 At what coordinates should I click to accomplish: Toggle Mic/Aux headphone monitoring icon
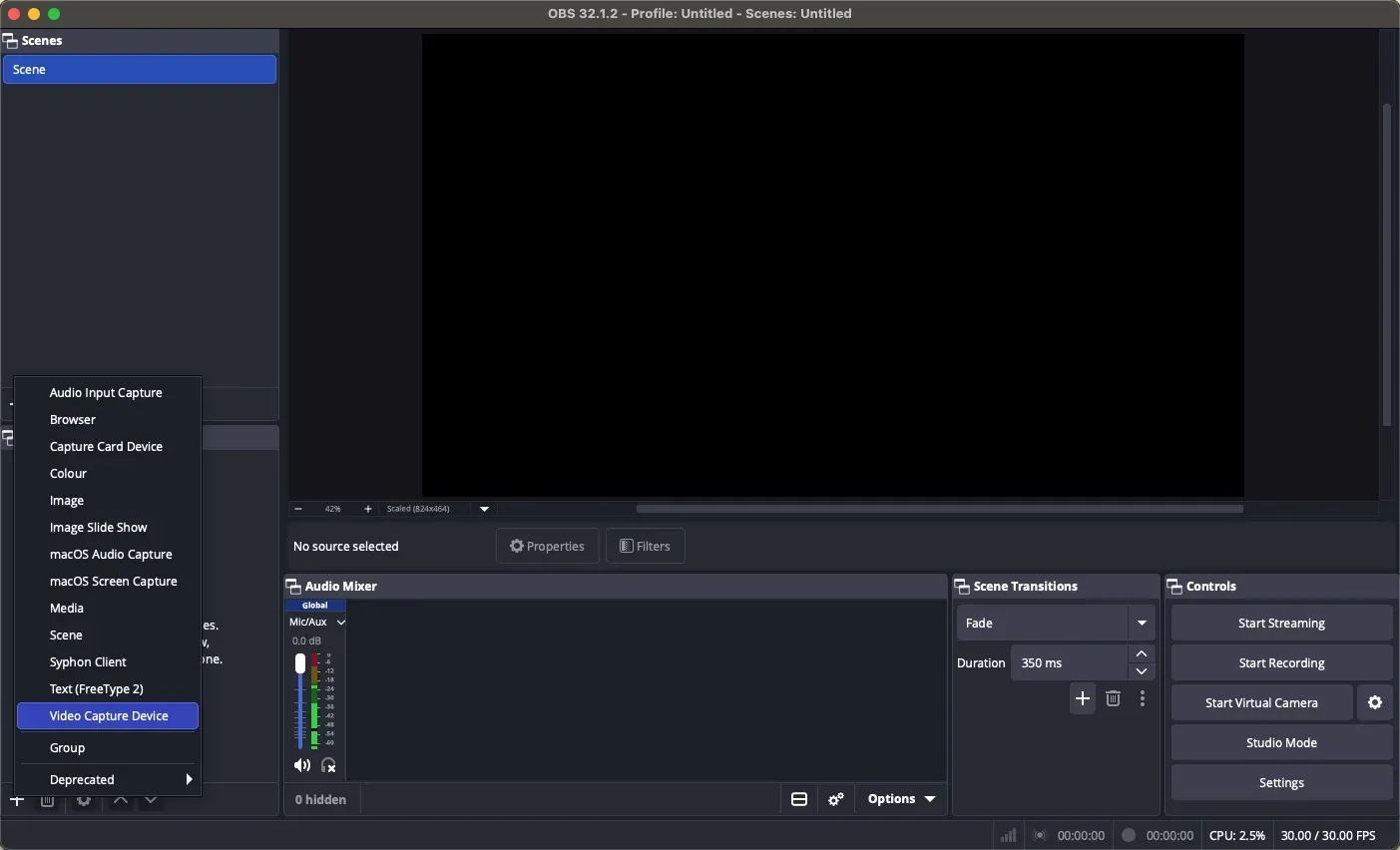click(330, 766)
